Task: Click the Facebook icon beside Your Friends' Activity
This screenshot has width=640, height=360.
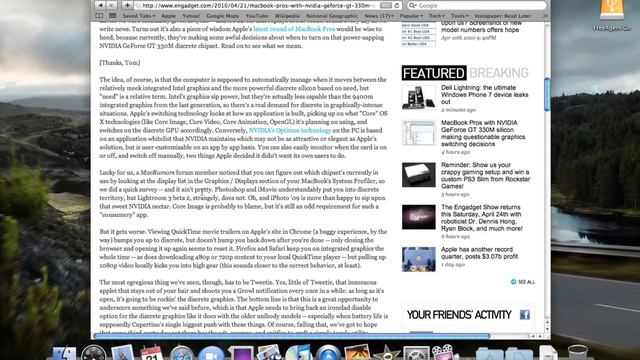Action: (524, 314)
